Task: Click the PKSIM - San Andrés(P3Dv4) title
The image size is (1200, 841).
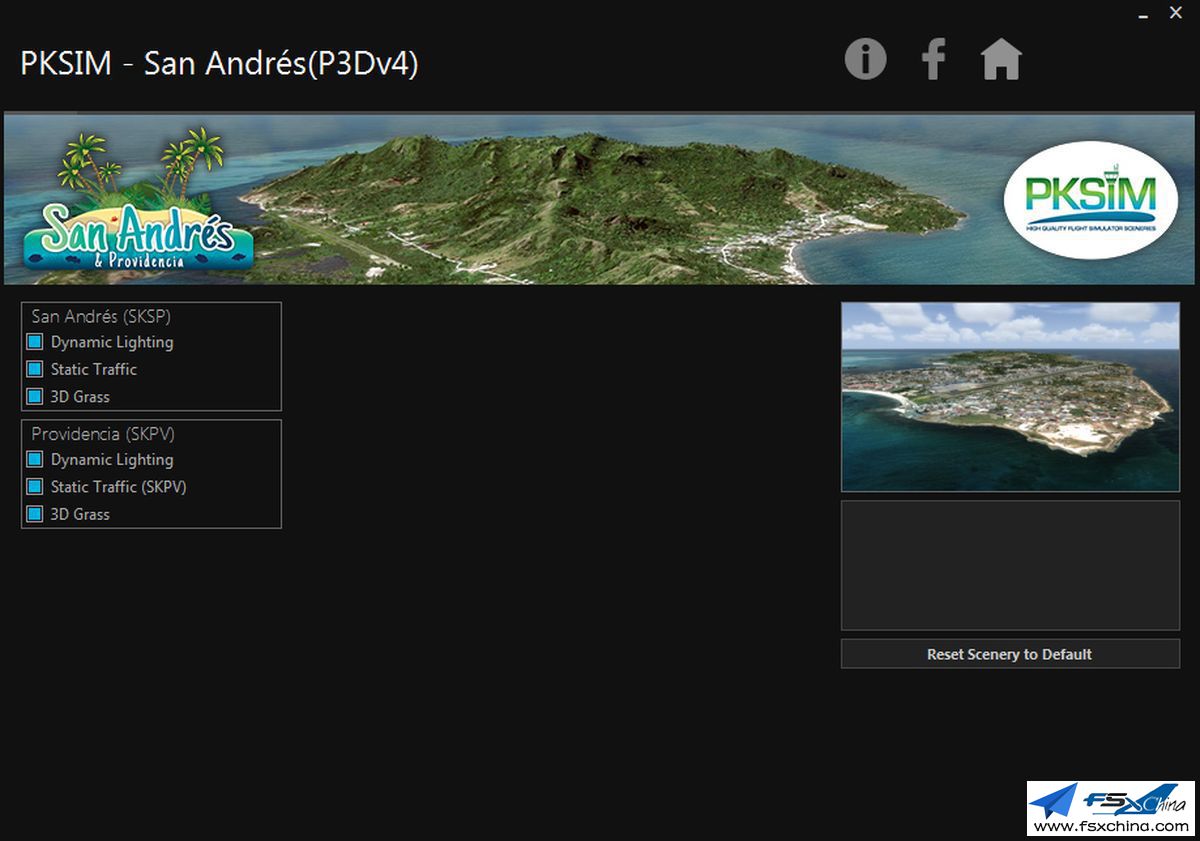Action: pyautogui.click(x=219, y=63)
